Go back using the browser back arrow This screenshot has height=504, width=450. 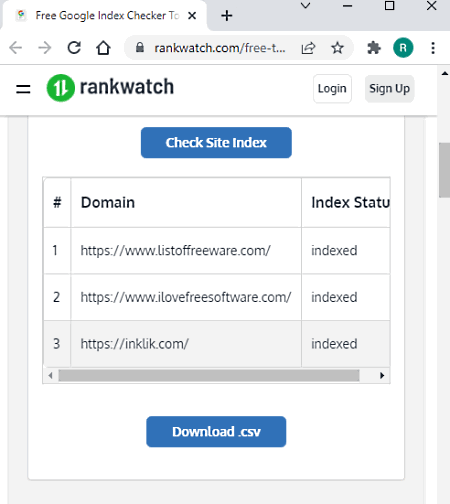point(15,48)
